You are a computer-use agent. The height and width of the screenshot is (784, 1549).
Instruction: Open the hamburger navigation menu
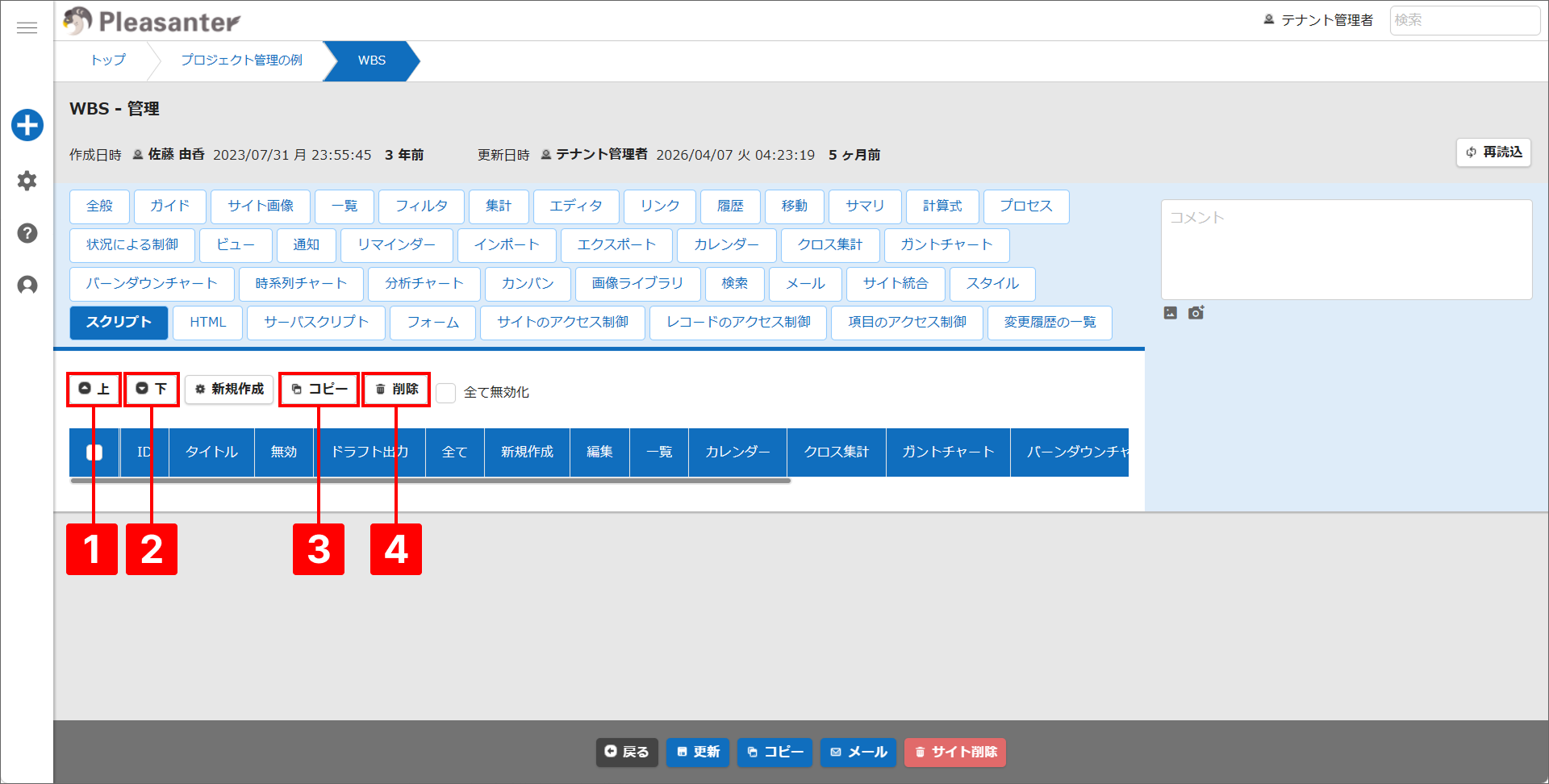27,27
